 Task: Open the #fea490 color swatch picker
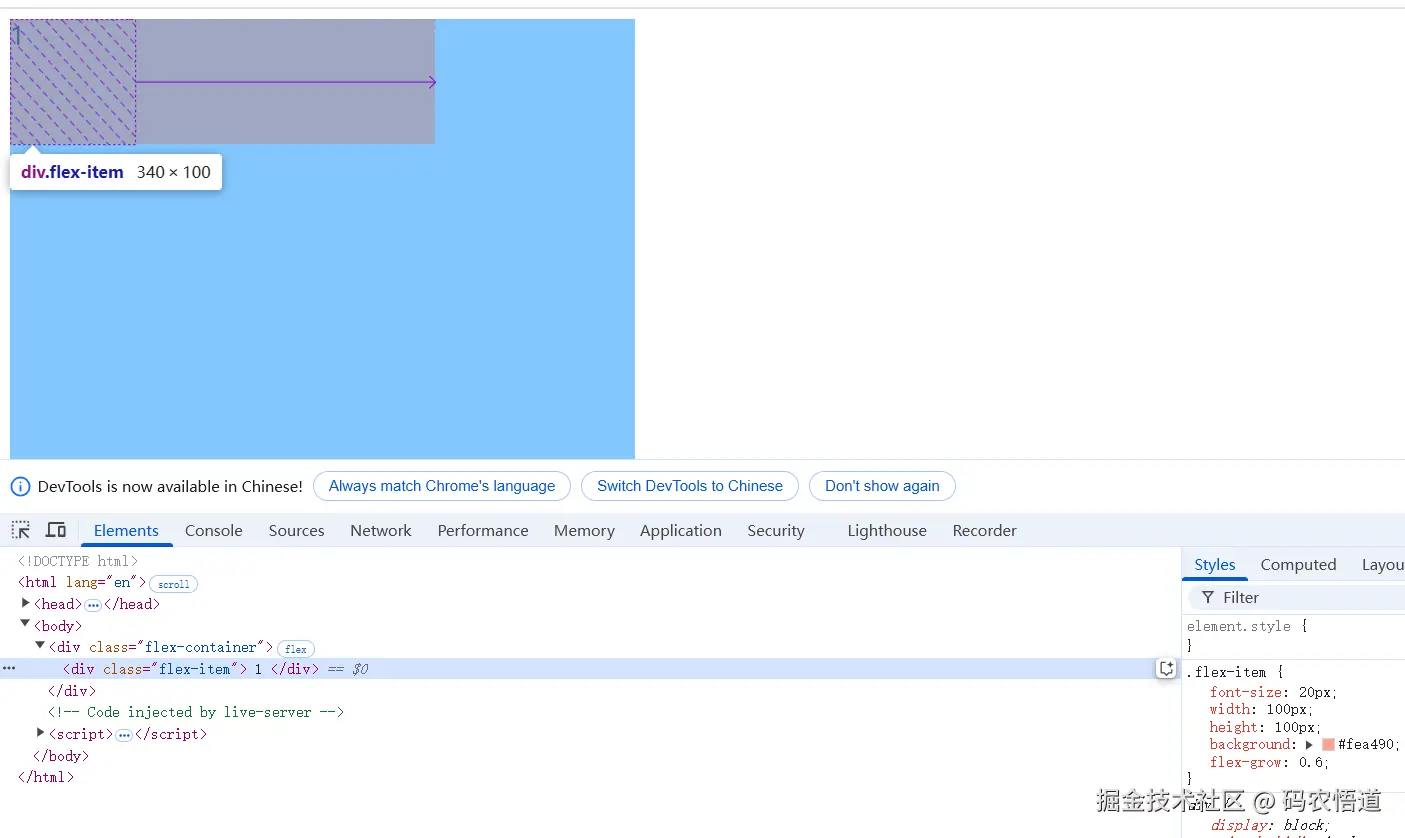point(1328,745)
